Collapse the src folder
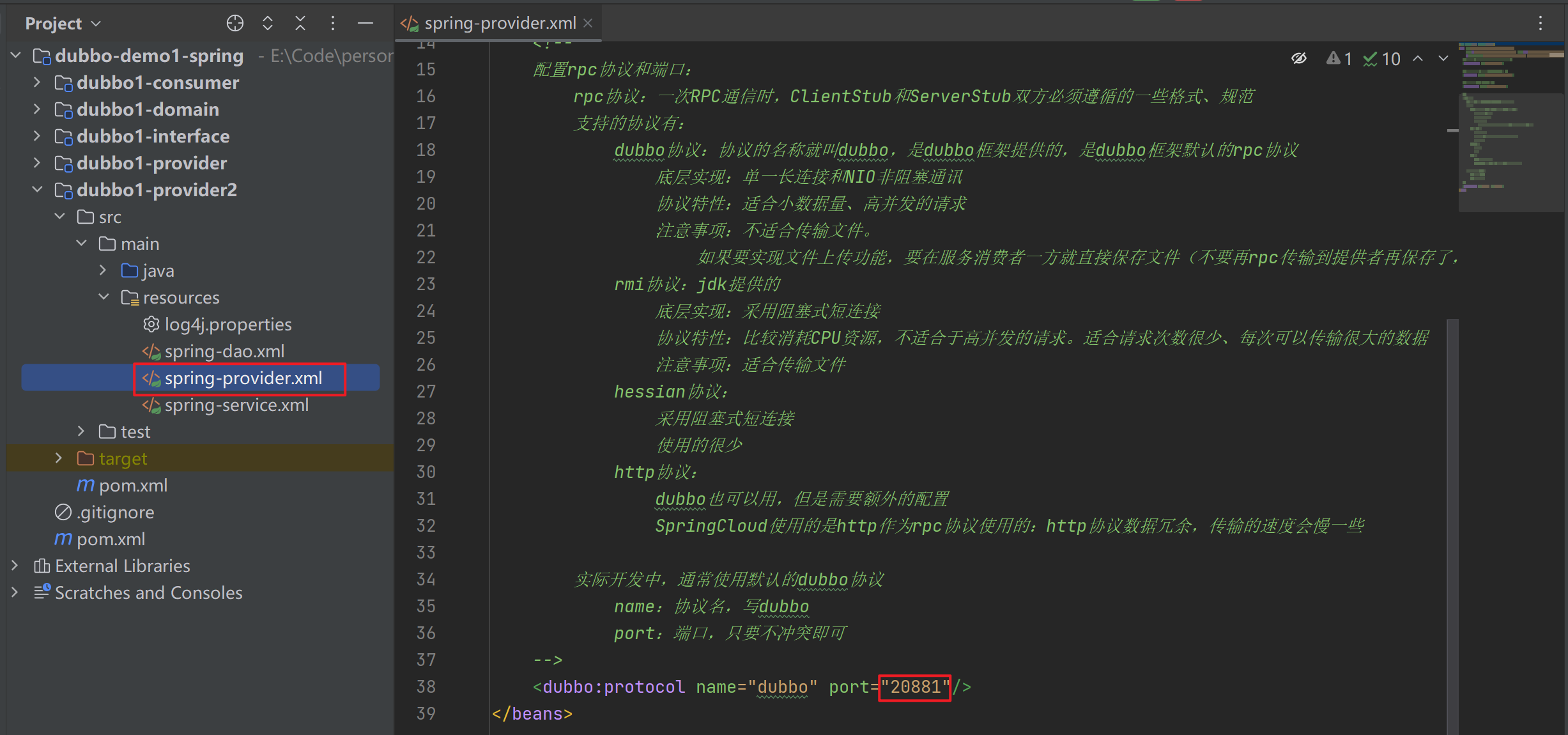Viewport: 1568px width, 735px height. click(x=59, y=217)
